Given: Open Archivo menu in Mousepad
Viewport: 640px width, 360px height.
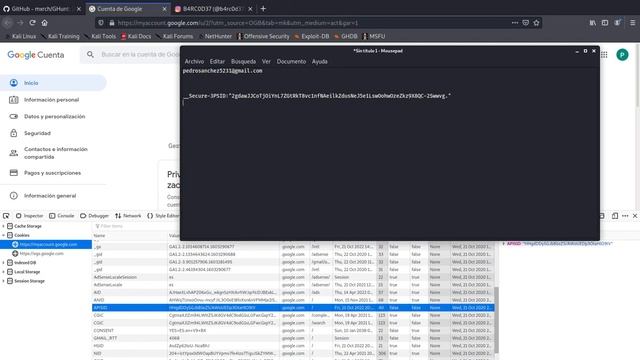Looking at the screenshot, I should (194, 62).
